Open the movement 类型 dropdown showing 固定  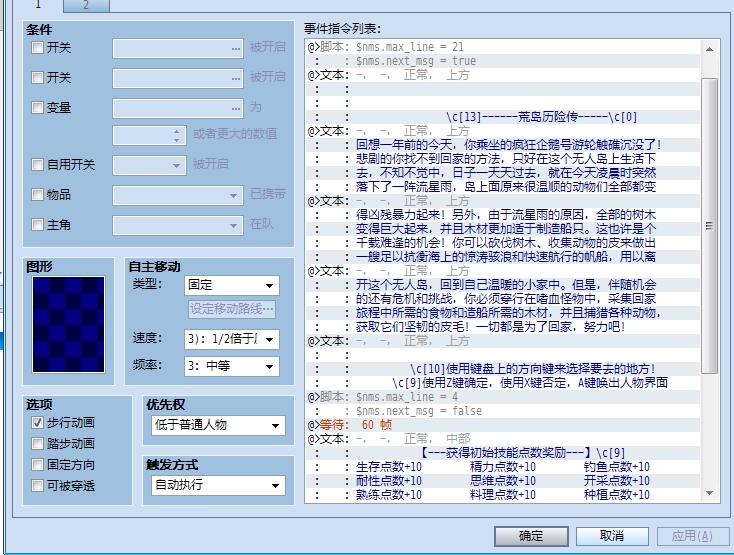tap(232, 285)
